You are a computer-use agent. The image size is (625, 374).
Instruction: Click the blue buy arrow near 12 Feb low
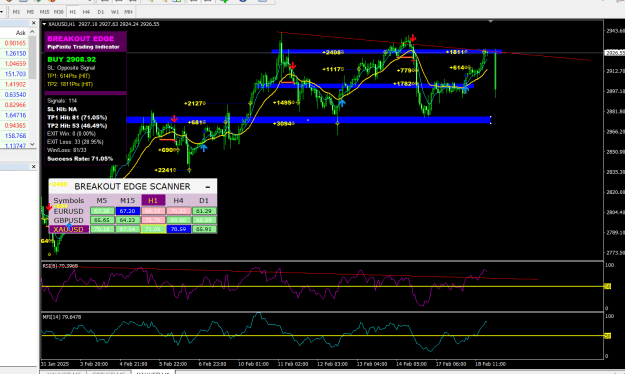click(x=342, y=103)
